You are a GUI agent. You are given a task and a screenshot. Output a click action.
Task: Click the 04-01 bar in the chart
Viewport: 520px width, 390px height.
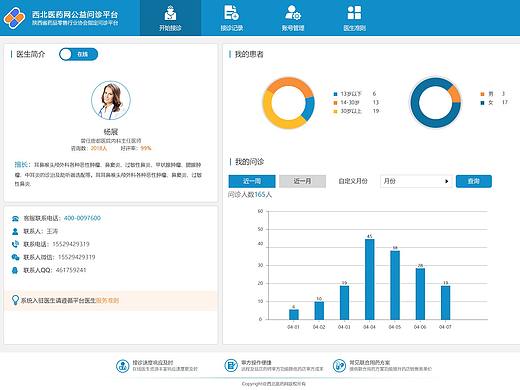pos(294,314)
